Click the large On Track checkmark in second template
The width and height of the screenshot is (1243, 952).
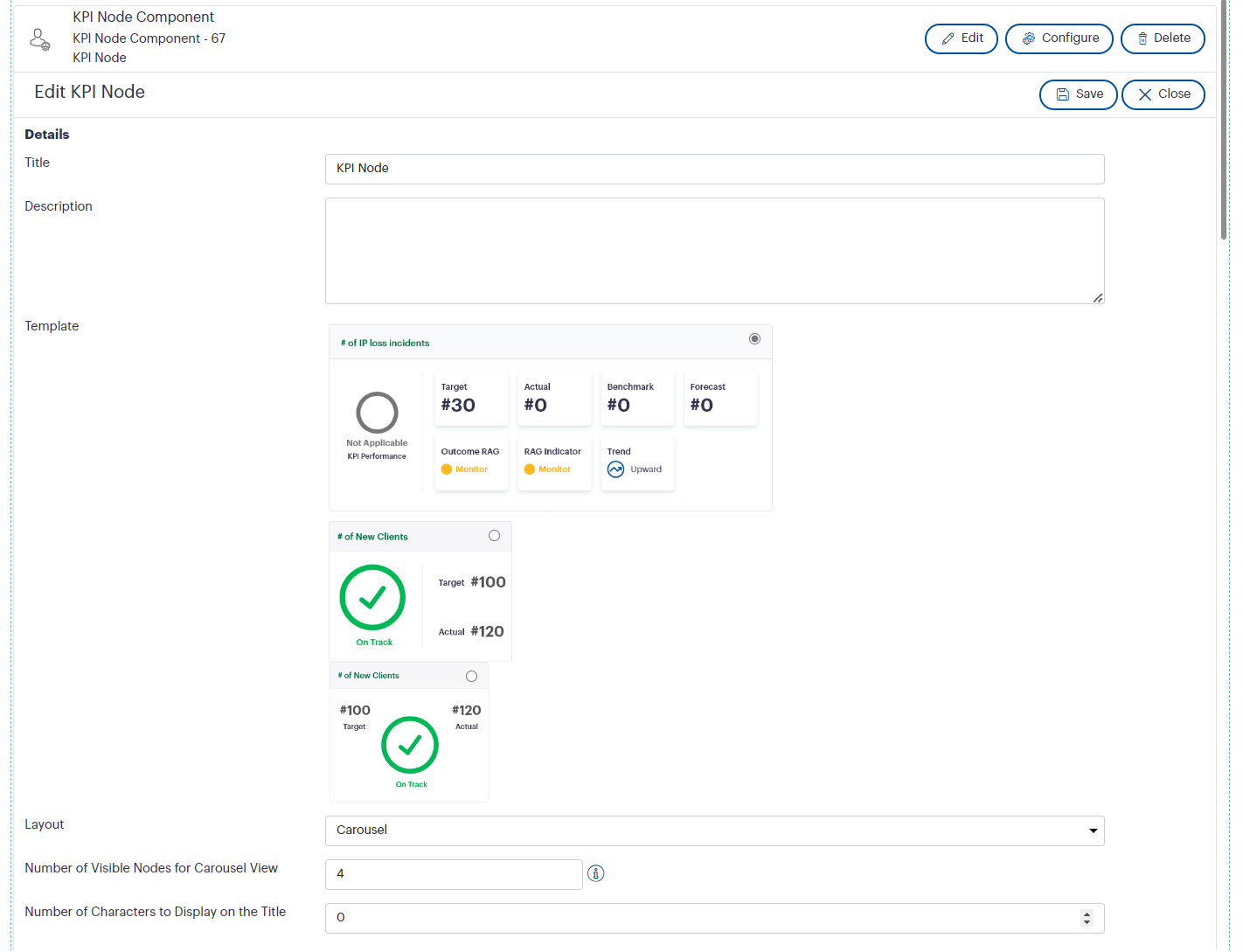372,597
